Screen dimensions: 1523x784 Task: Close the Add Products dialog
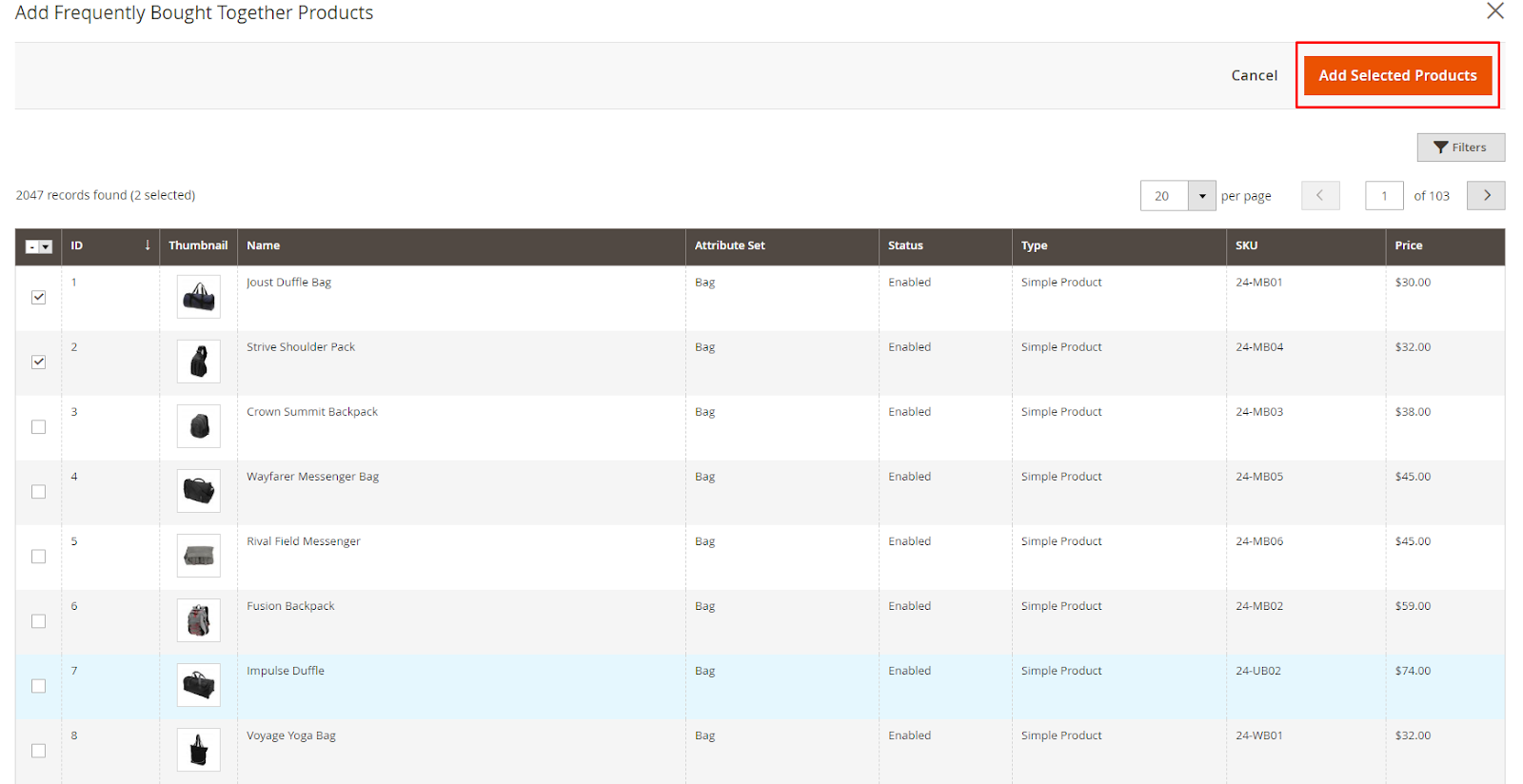coord(1495,11)
